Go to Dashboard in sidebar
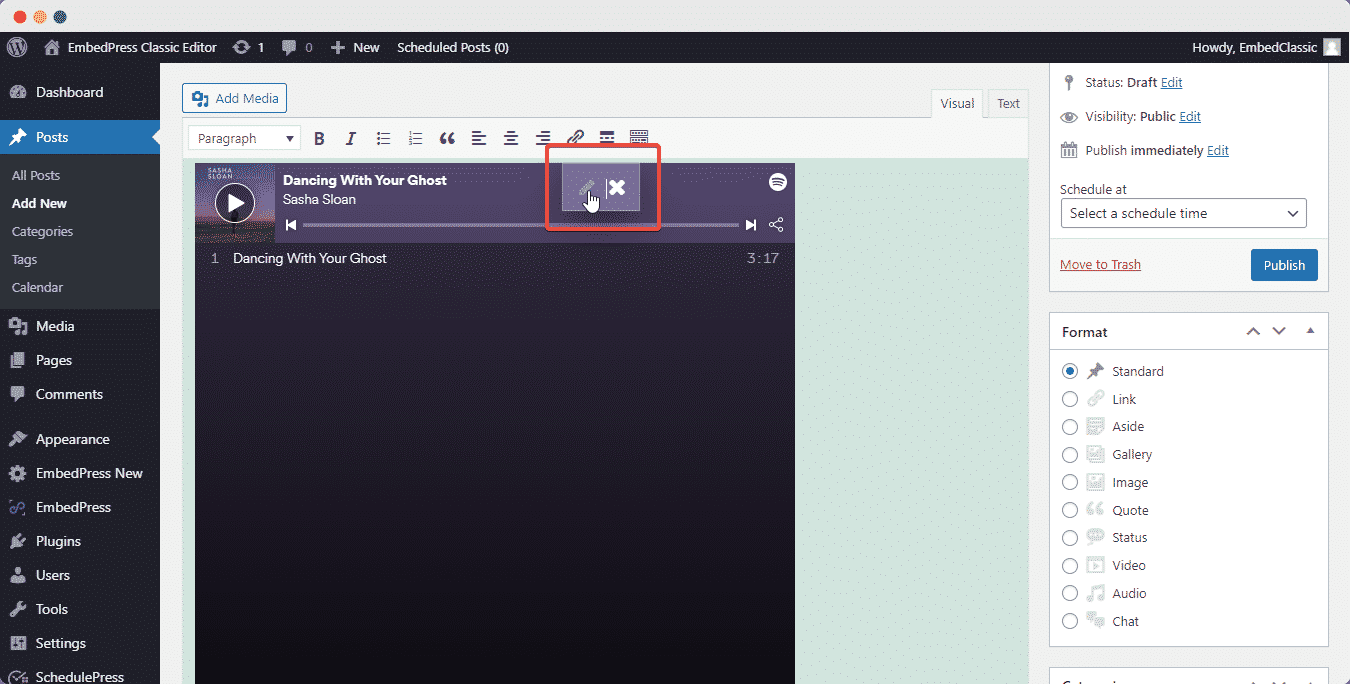Screen dimensions: 1350x684 pos(80,92)
